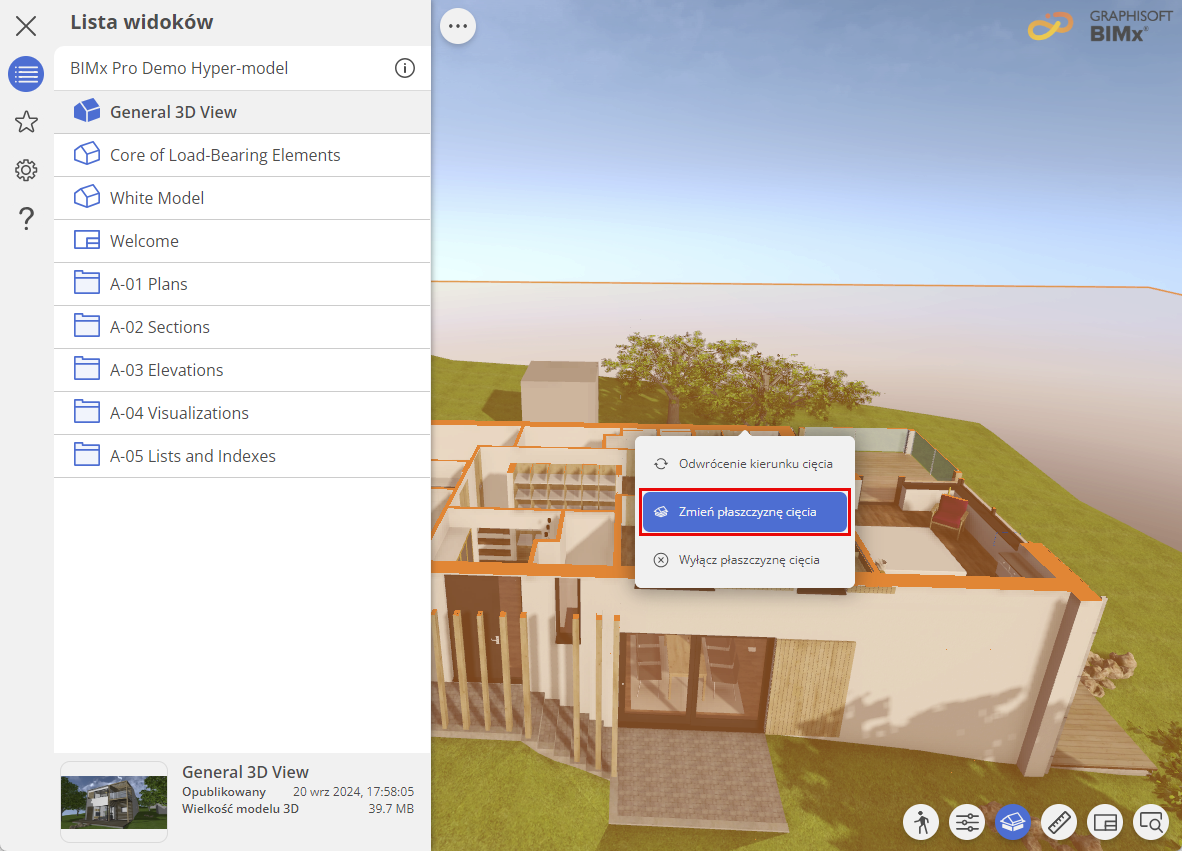Click the White Model cube icon
1182x851 pixels.
click(x=87, y=197)
